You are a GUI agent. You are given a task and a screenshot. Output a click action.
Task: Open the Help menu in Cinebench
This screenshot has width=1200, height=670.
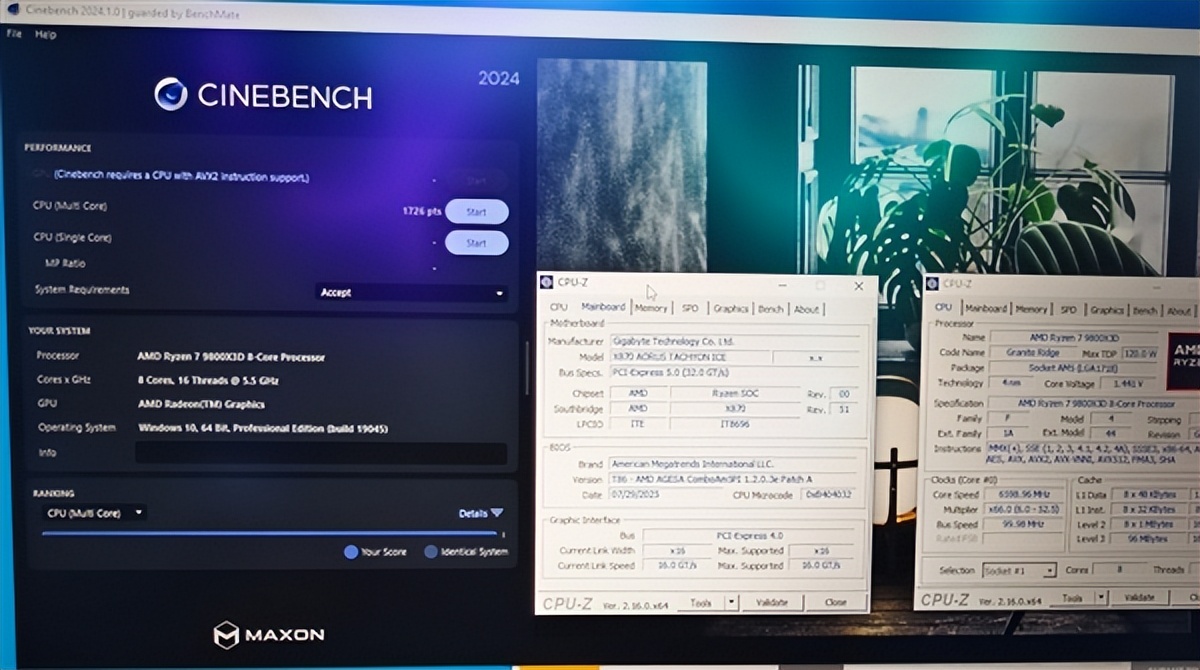45,34
